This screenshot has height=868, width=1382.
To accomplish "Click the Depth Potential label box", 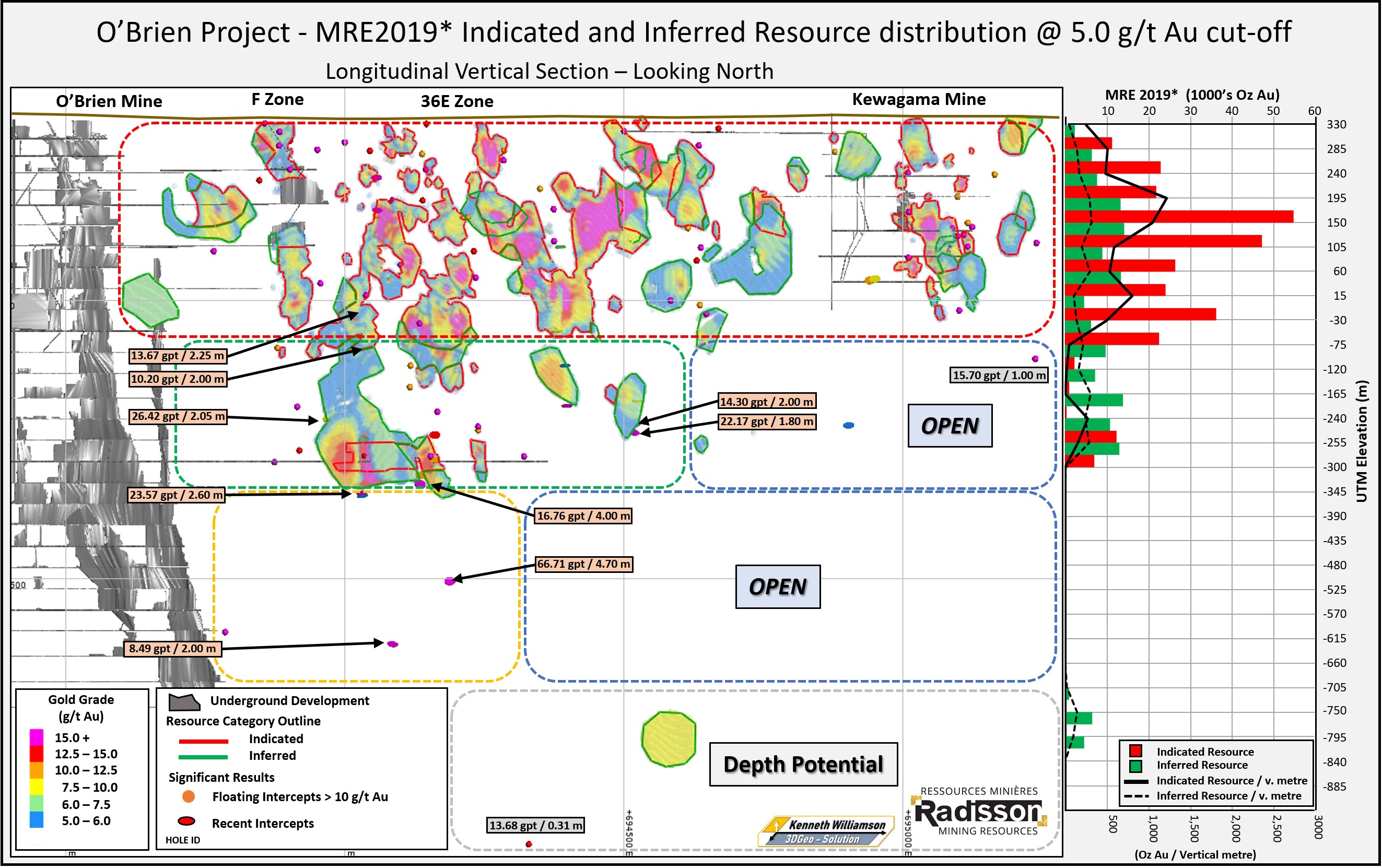I will click(803, 764).
